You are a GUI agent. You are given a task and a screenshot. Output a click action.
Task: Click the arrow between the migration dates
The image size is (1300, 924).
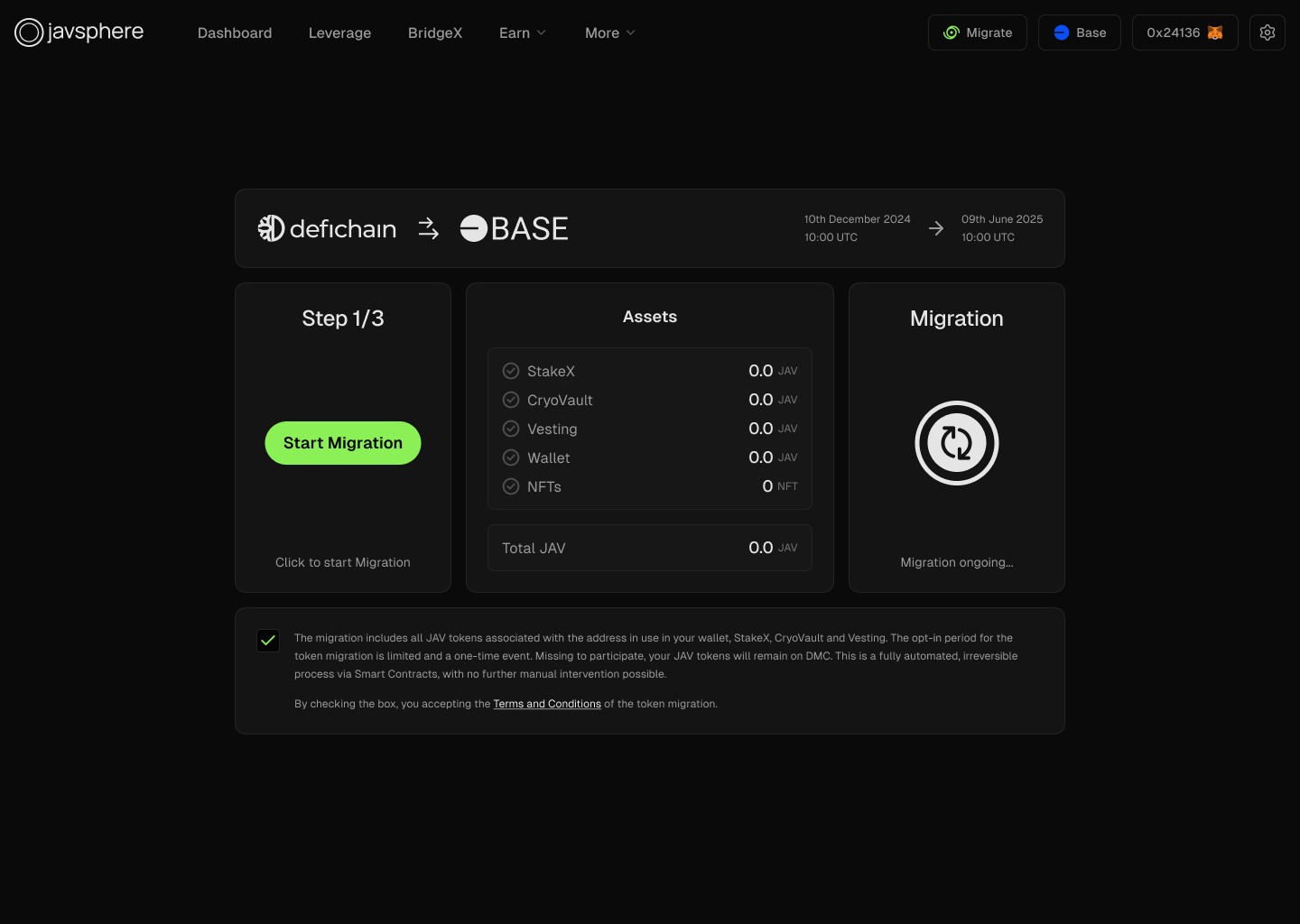936,228
